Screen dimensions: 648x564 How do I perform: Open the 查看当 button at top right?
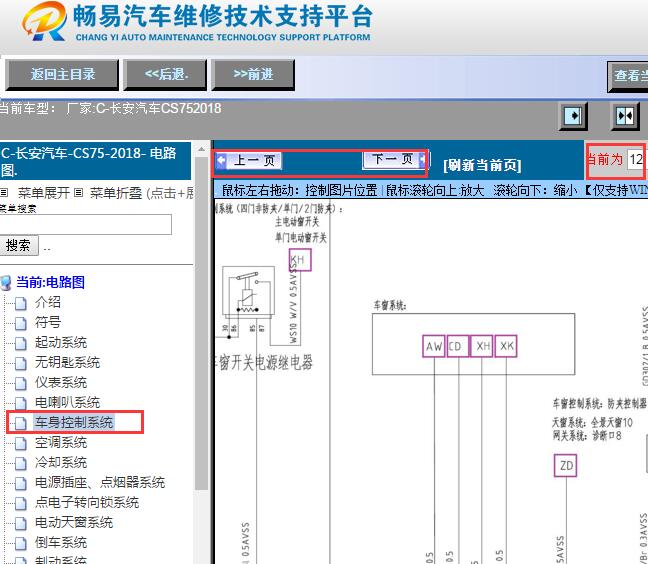[627, 76]
